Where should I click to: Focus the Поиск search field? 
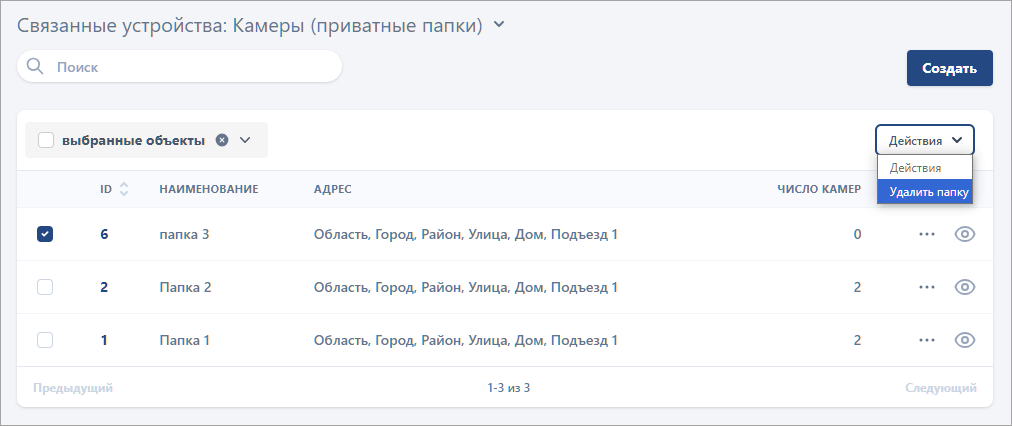[x=190, y=67]
